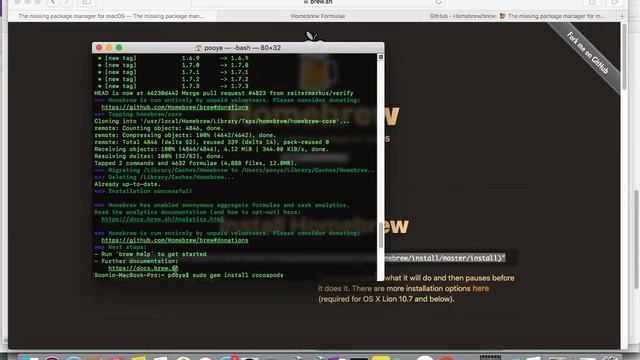Click the Terminal scrollbar thumb
This screenshot has width=640, height=360.
[x=381, y=236]
